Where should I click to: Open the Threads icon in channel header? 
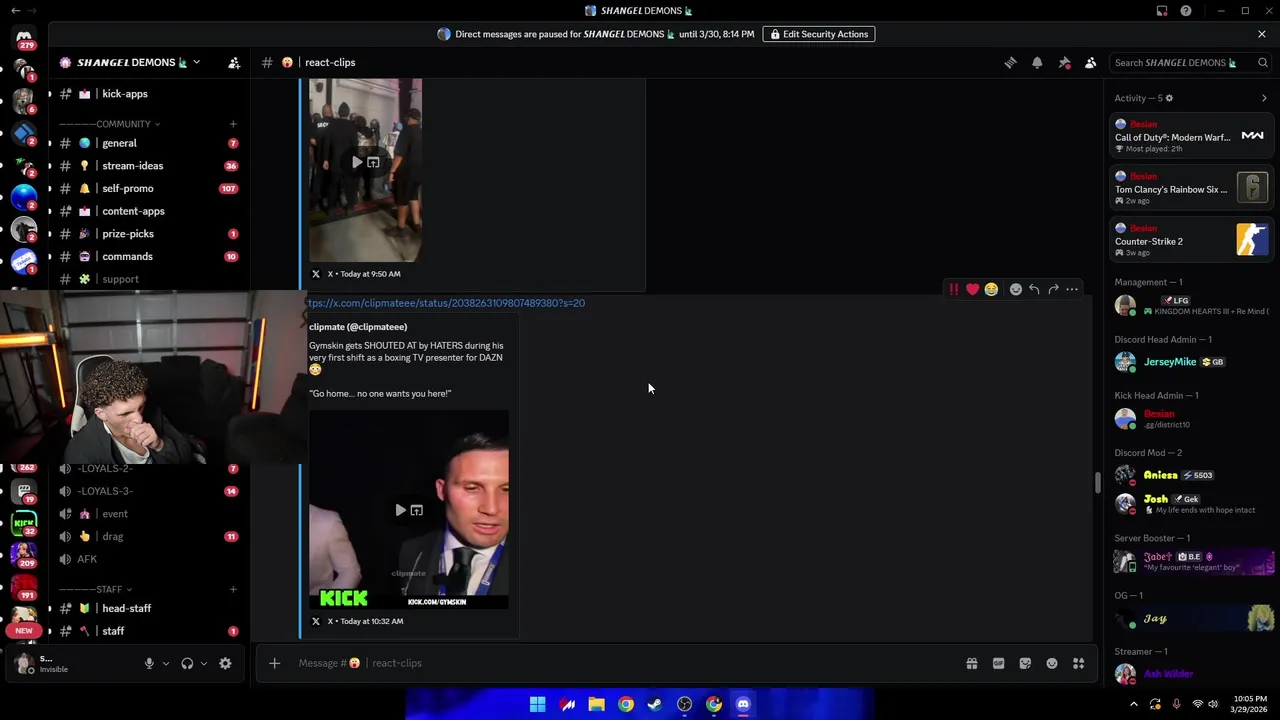(1010, 62)
